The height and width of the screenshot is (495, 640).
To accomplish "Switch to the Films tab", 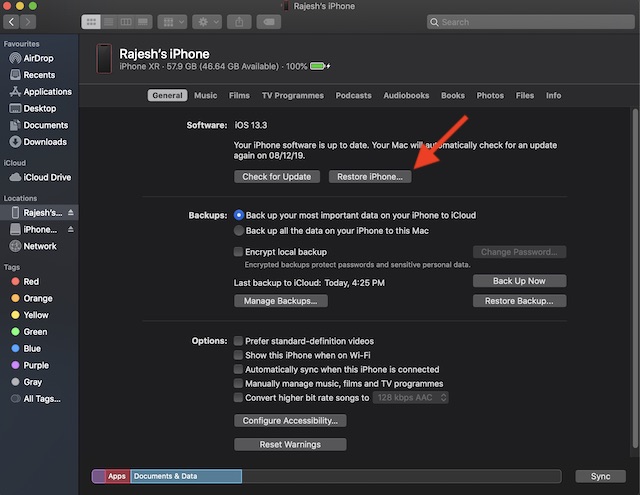I will 239,95.
